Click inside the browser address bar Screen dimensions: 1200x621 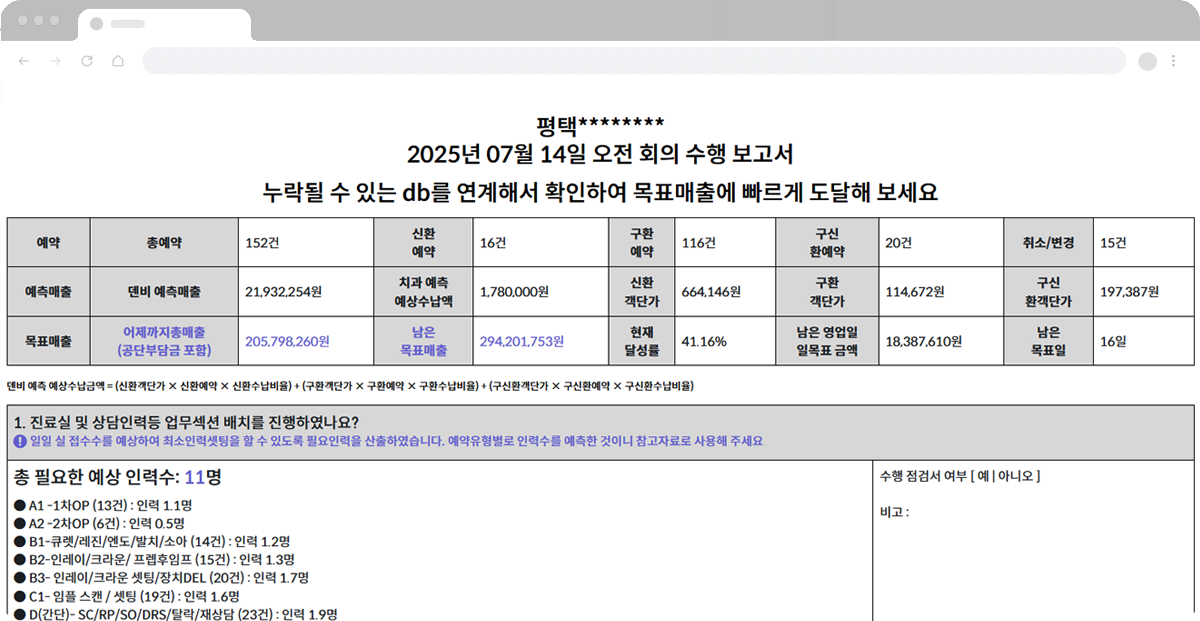[x=632, y=61]
